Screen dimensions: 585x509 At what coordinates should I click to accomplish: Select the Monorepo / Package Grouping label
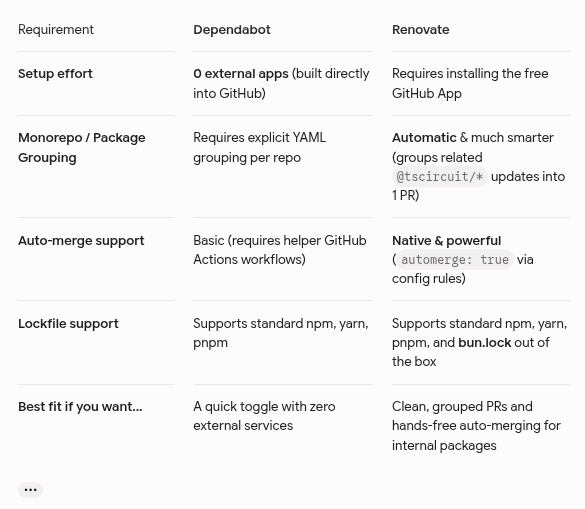tap(82, 147)
